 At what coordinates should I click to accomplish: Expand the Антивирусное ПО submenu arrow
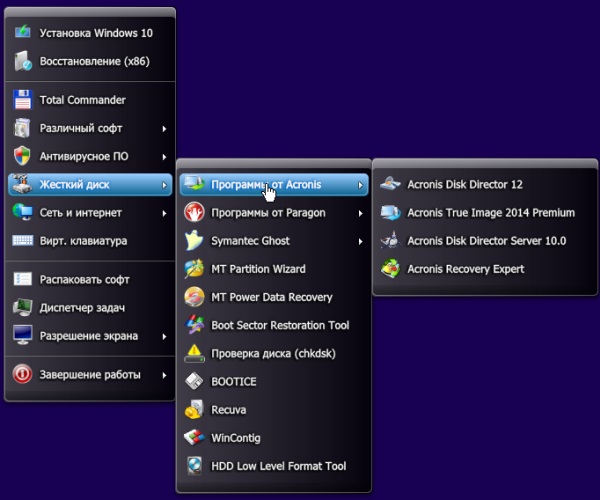164,157
